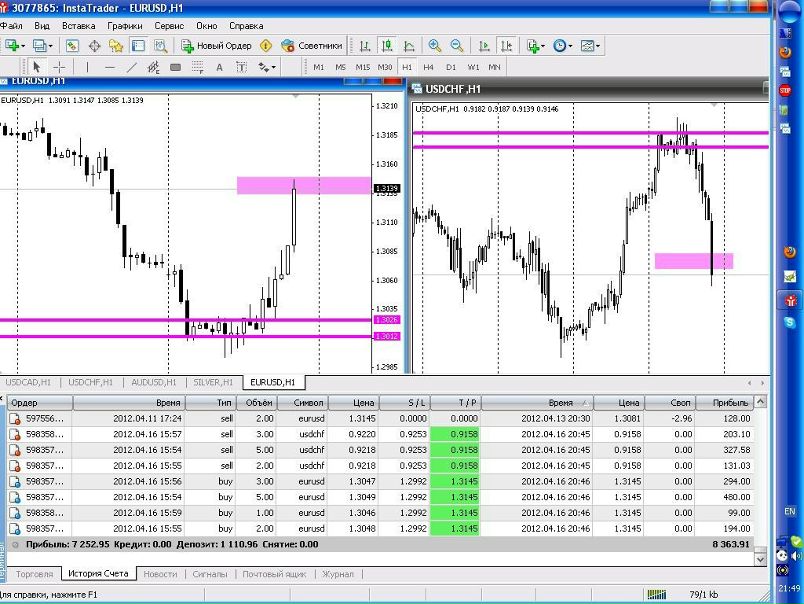804x604 pixels.
Task: Switch chart to candlestick display mode
Action: (x=387, y=46)
